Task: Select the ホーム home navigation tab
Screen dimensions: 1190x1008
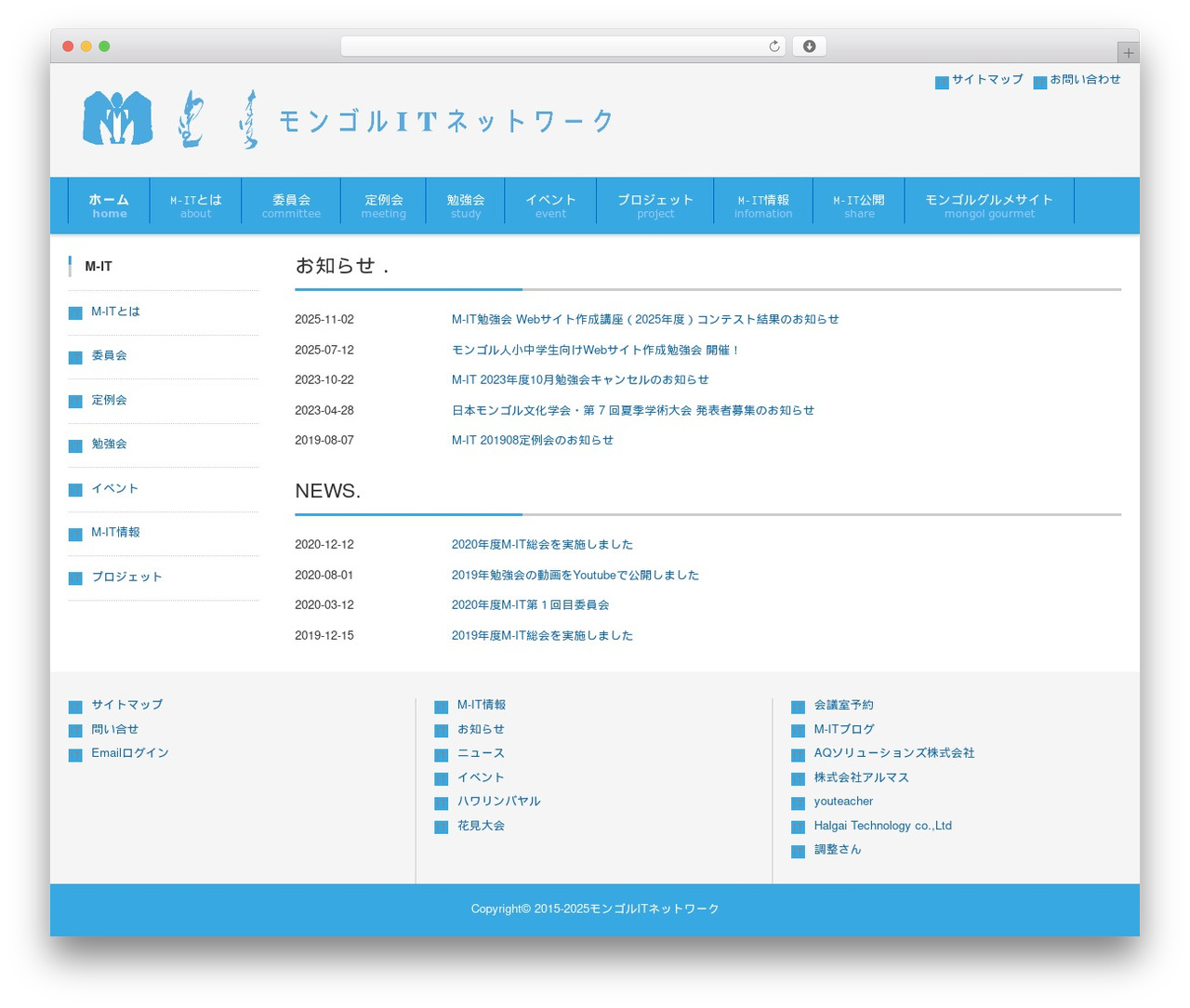Action: pyautogui.click(x=109, y=206)
